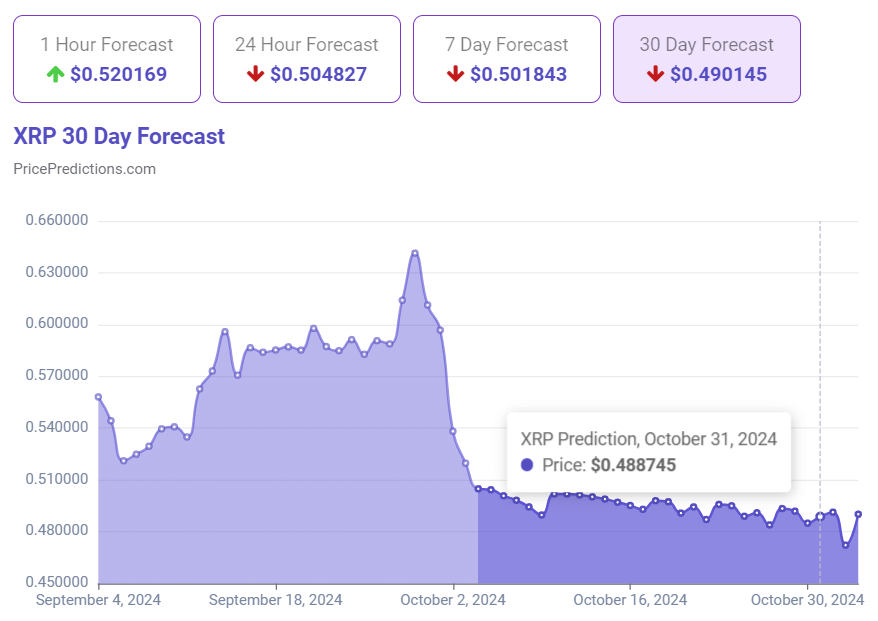Click the September 18, 2024 axis label
This screenshot has height=621, width=878.
[x=275, y=600]
